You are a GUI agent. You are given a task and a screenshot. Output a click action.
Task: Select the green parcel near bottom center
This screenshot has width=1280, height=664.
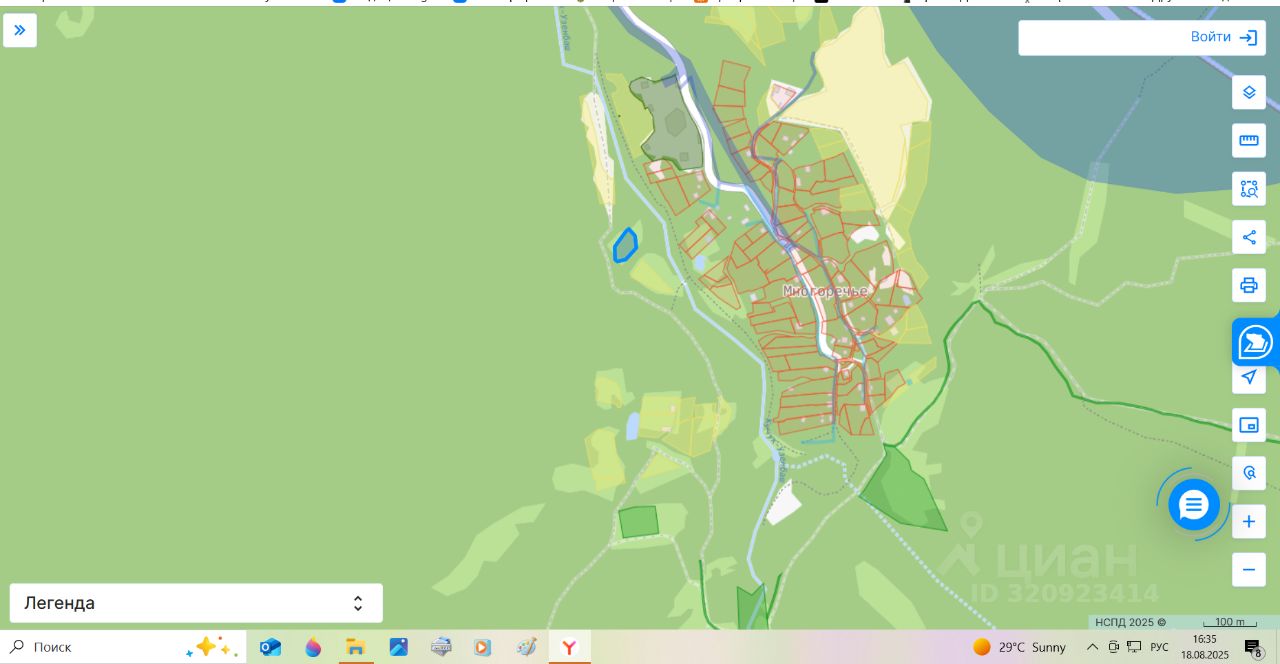pyautogui.click(x=638, y=522)
